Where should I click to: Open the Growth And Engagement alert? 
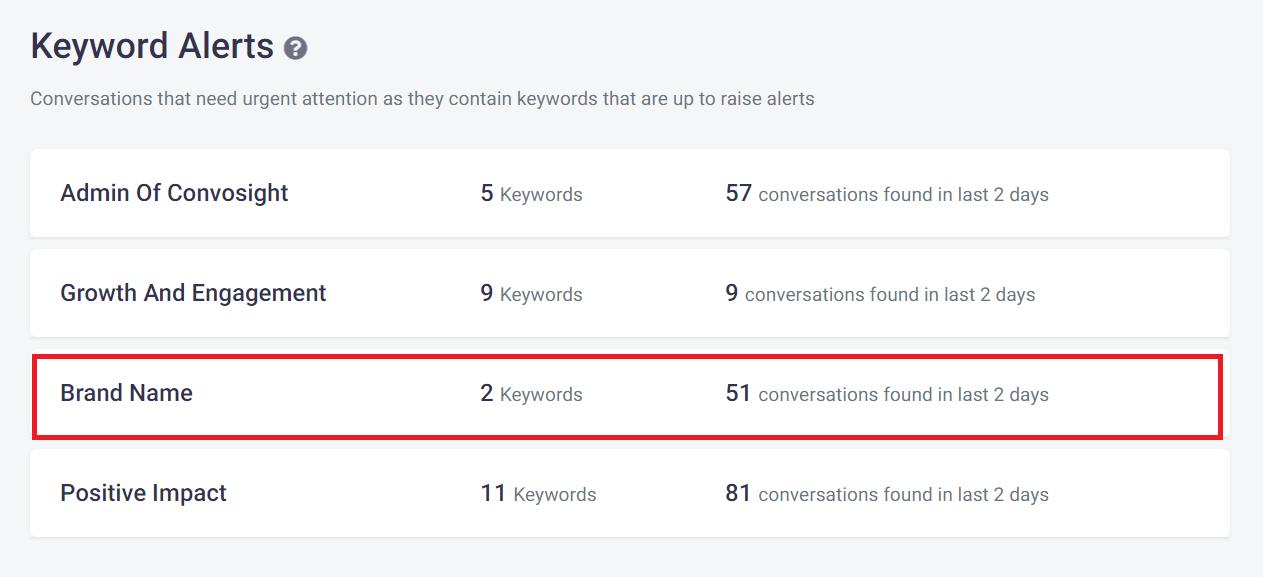point(193,293)
